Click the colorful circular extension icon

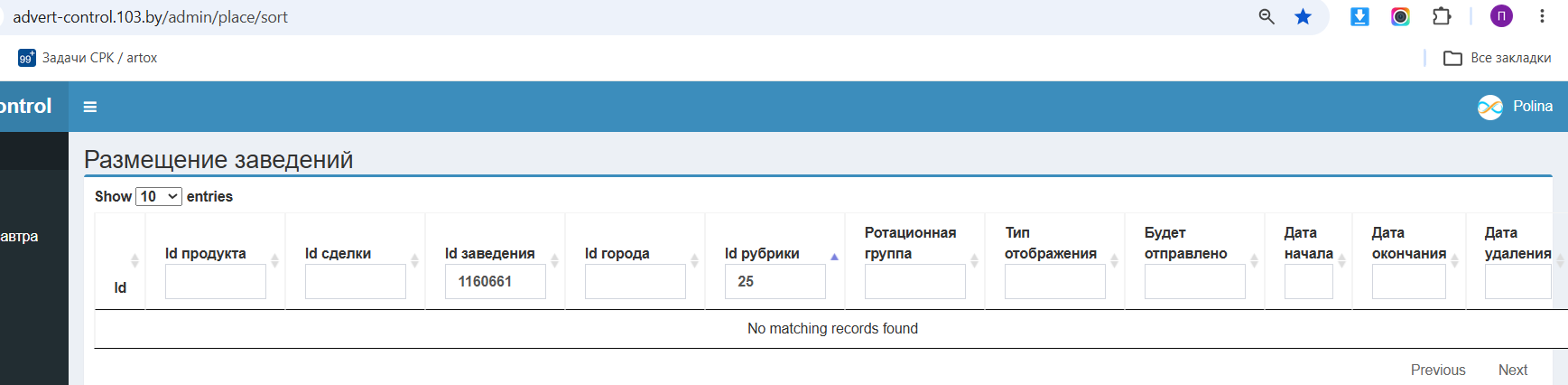coord(1400,16)
